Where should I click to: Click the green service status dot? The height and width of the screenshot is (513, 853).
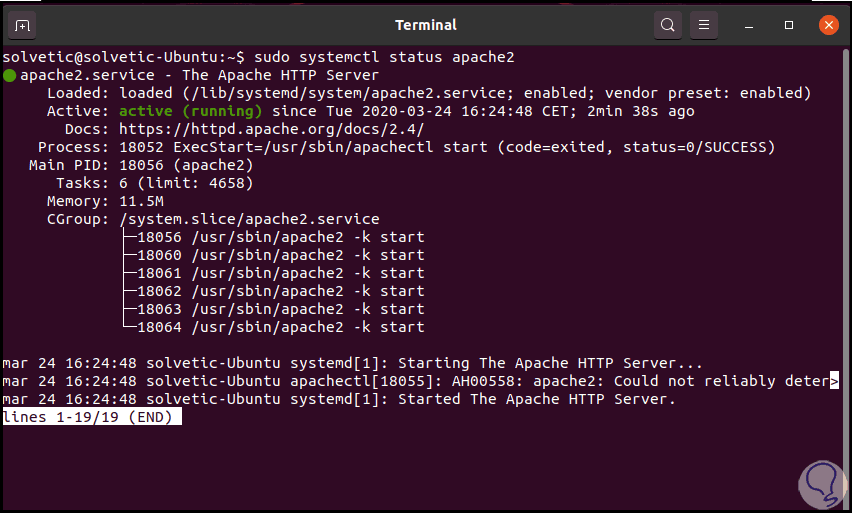coord(10,75)
